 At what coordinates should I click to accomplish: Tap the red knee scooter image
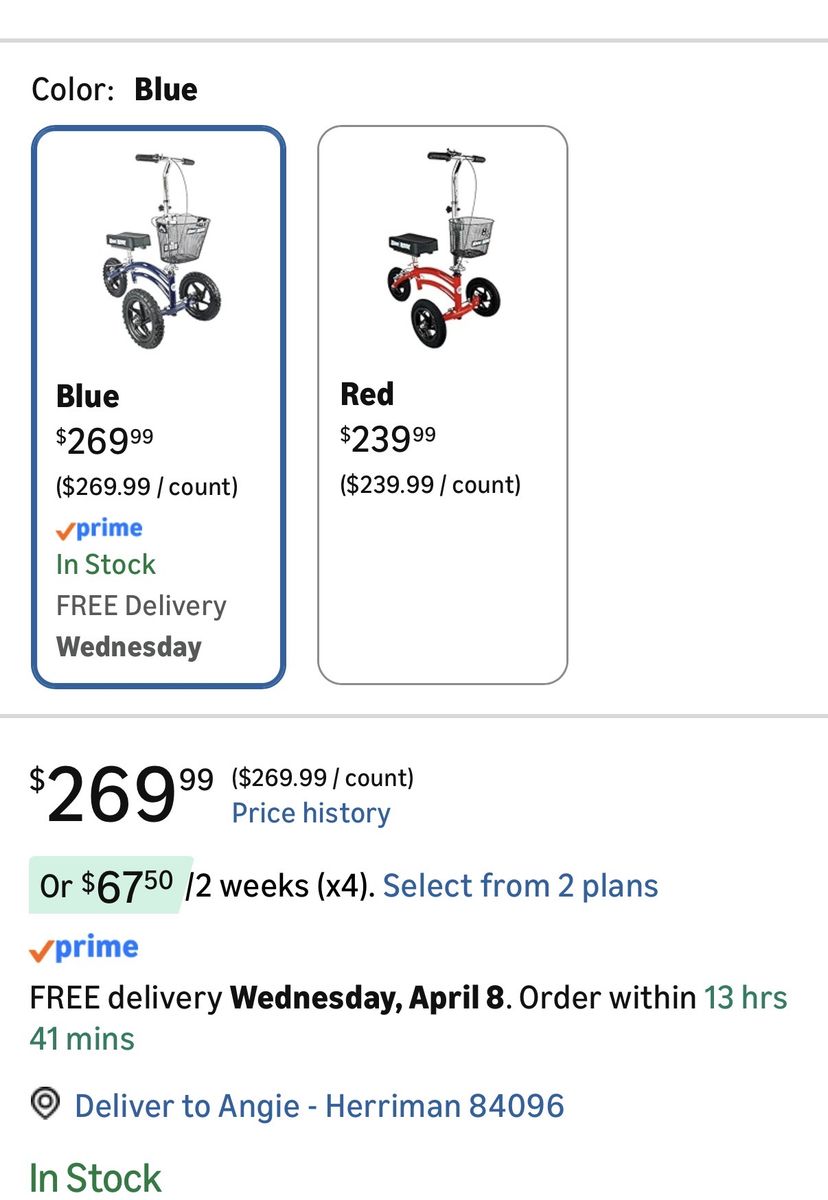coord(443,250)
